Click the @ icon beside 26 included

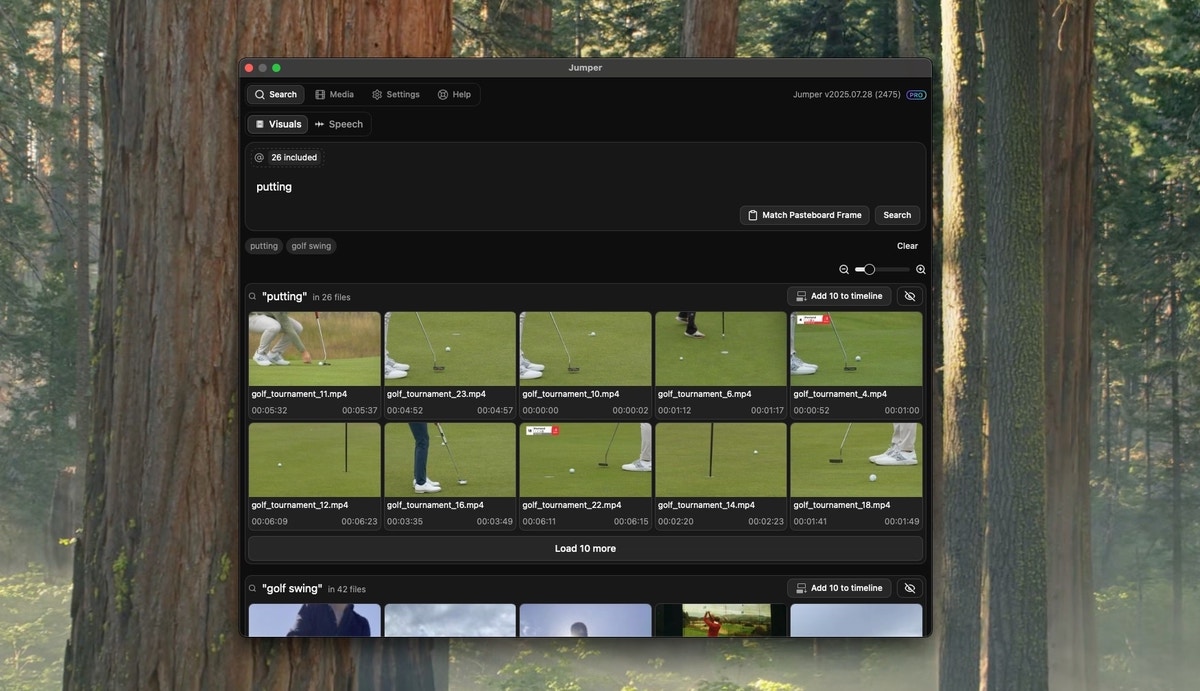pos(259,157)
